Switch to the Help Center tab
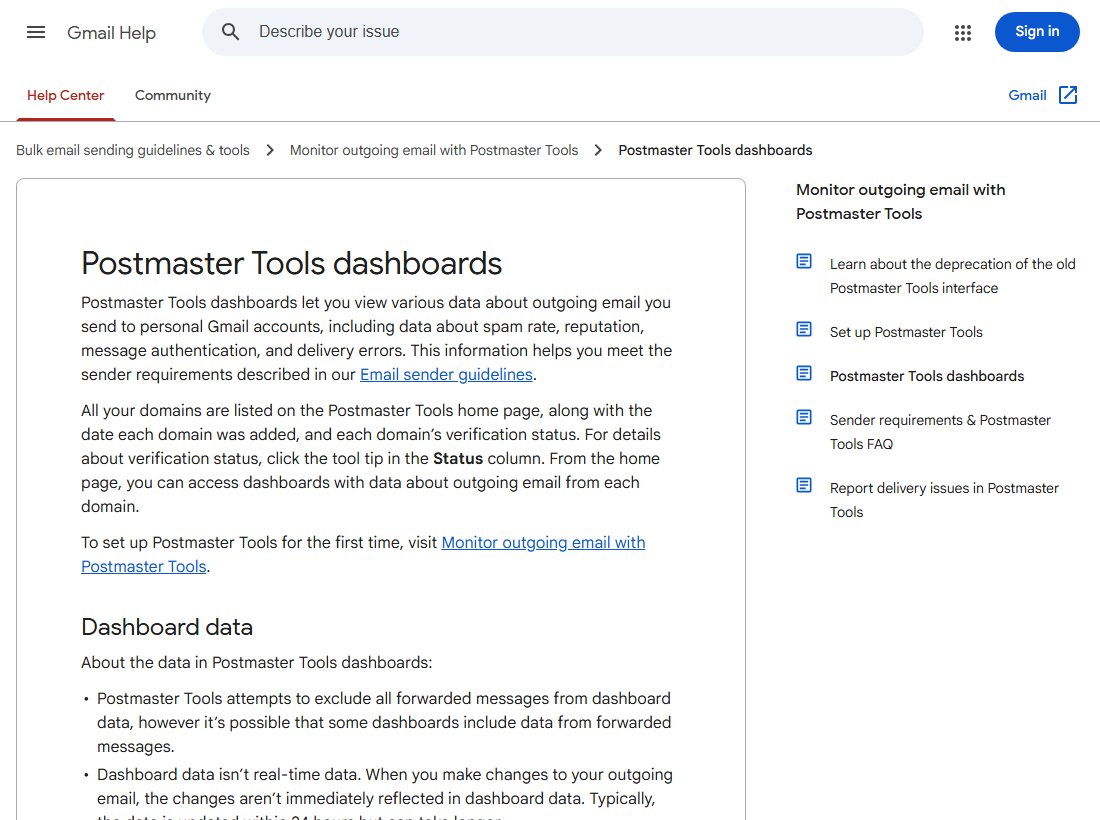 [x=65, y=95]
